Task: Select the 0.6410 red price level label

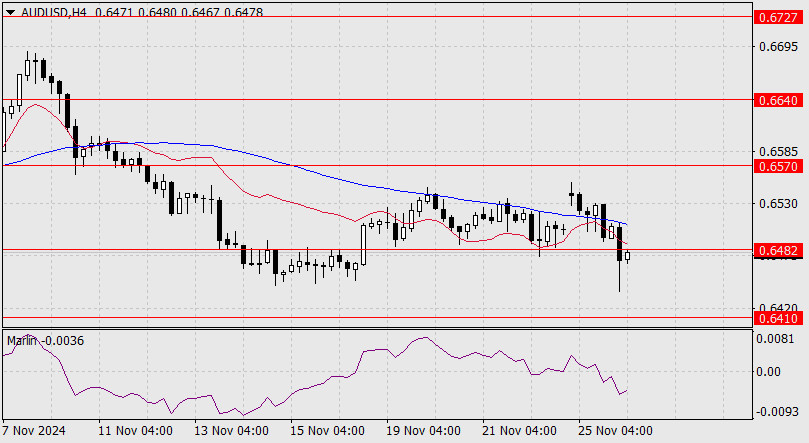Action: click(x=779, y=318)
